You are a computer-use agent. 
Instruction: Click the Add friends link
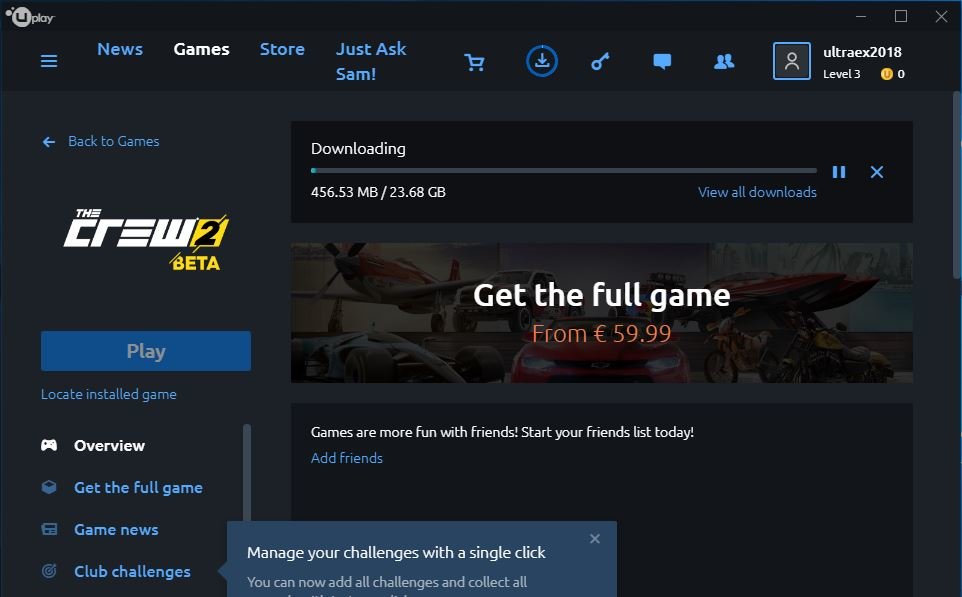347,458
